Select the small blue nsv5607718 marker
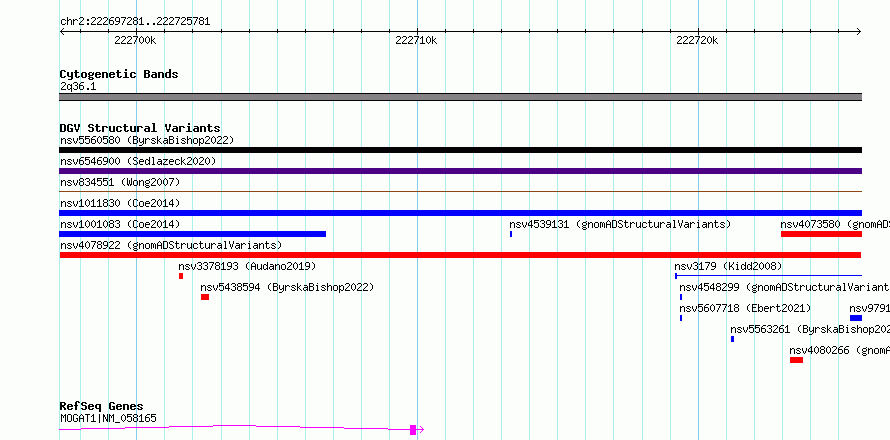Screen dimensions: 890x440 pyautogui.click(x=681, y=318)
